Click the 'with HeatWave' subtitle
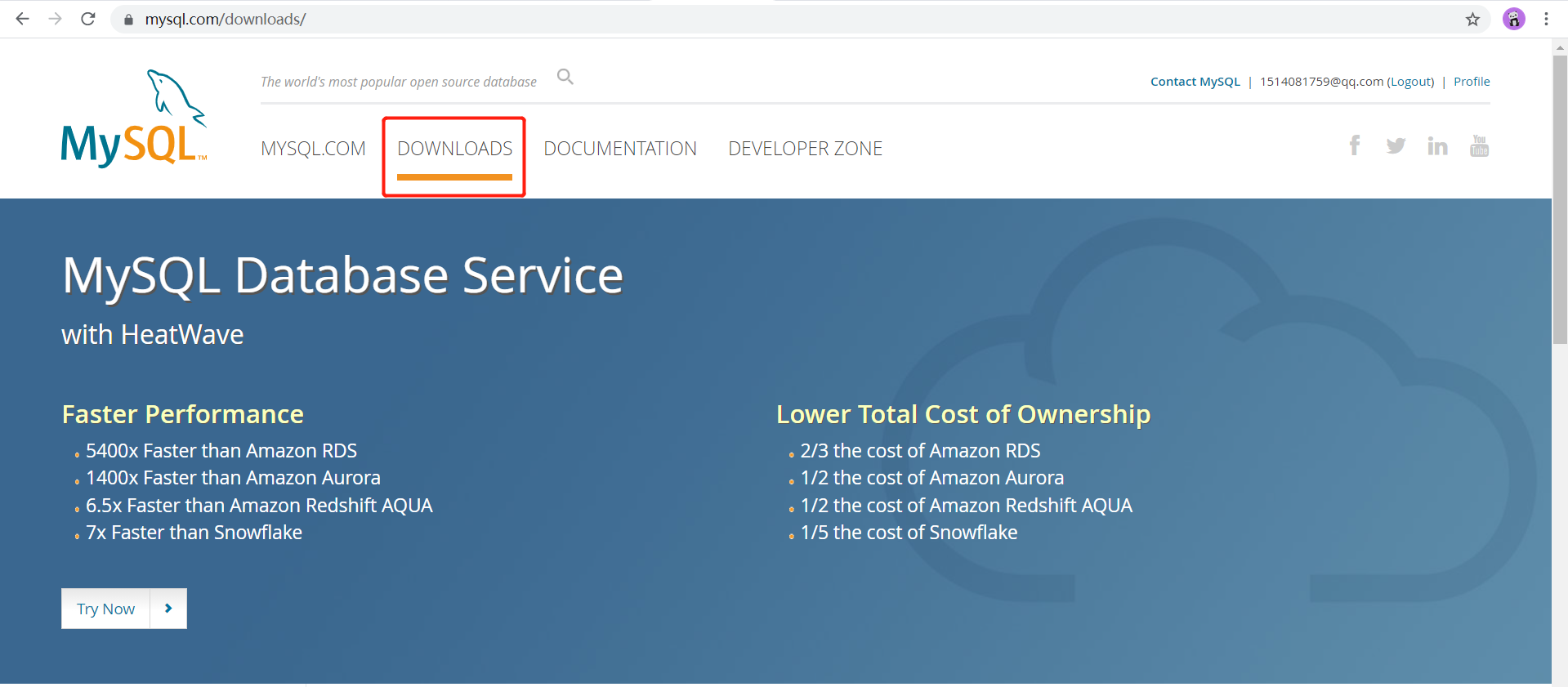The width and height of the screenshot is (1568, 687). tap(153, 335)
